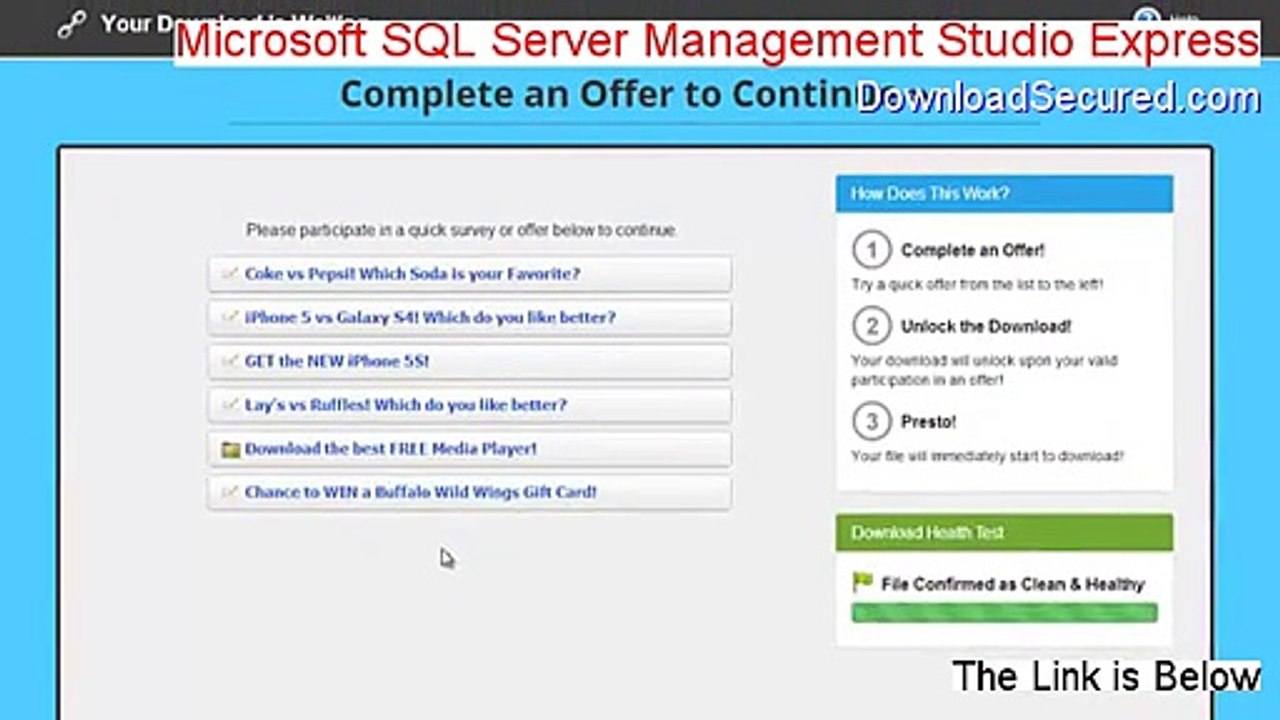Screen dimensions: 1280x720
Task: Open the iPhone 5 vs Galaxy S4 offer
Action: 469,318
